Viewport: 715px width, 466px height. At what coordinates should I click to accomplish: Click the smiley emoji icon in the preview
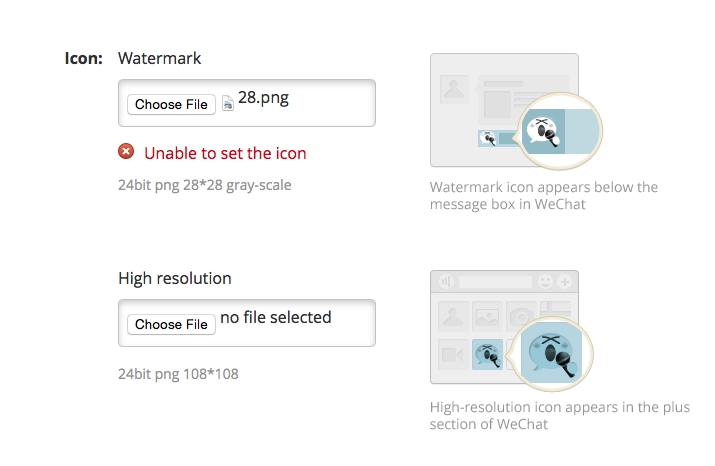(x=545, y=282)
